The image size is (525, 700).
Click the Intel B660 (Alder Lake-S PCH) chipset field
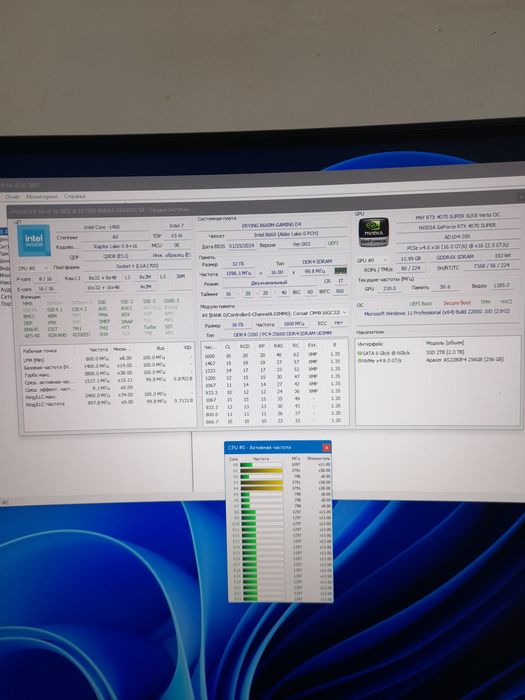(286, 235)
